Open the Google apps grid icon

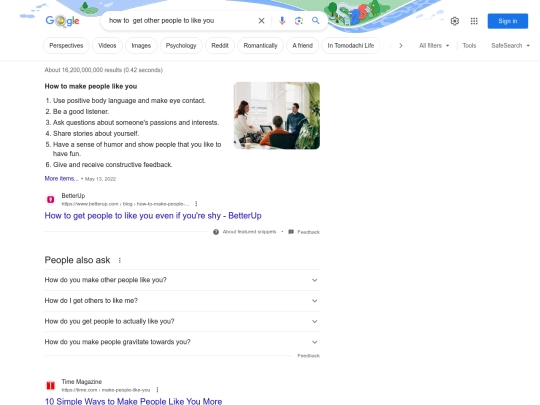click(474, 21)
